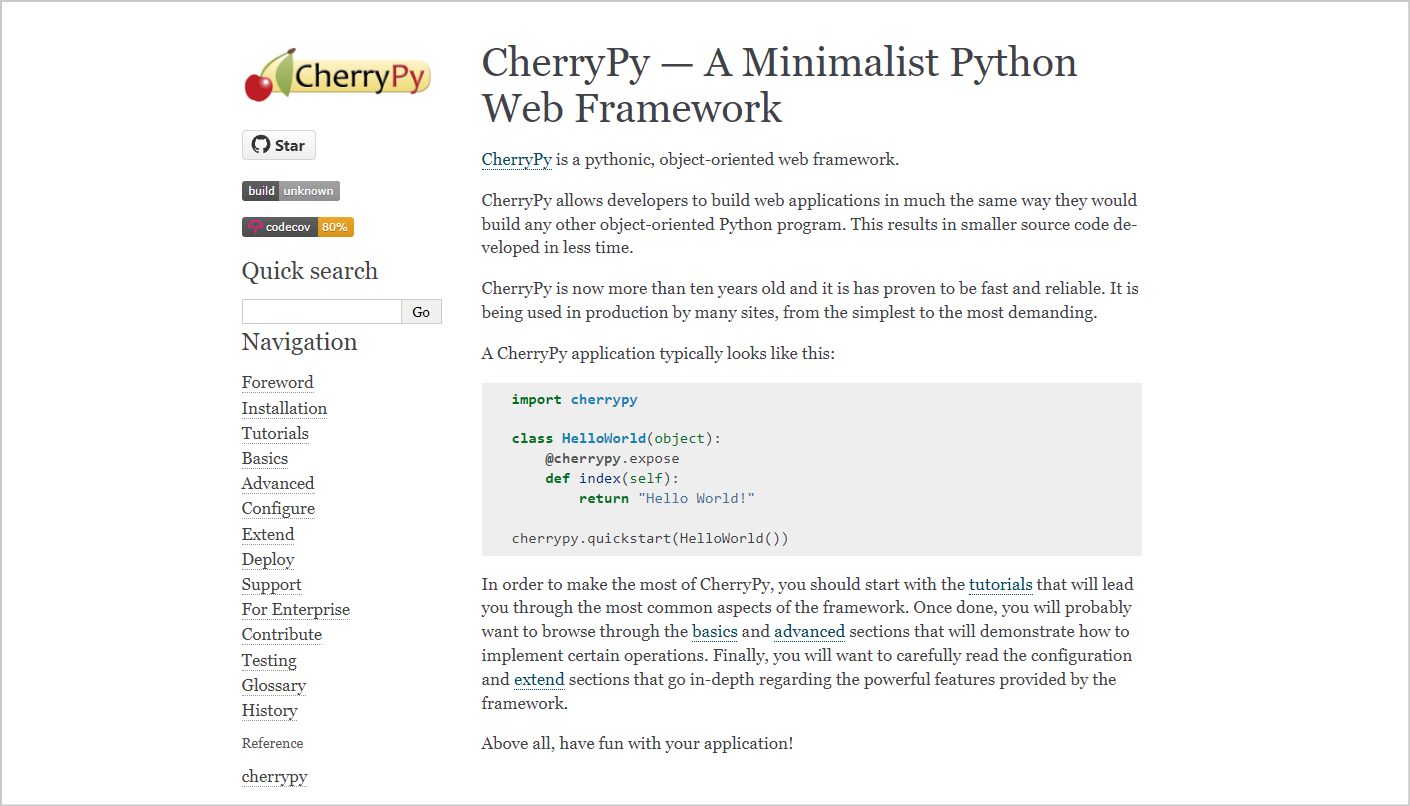
Task: Click the Navigation sidebar heading
Action: (299, 342)
